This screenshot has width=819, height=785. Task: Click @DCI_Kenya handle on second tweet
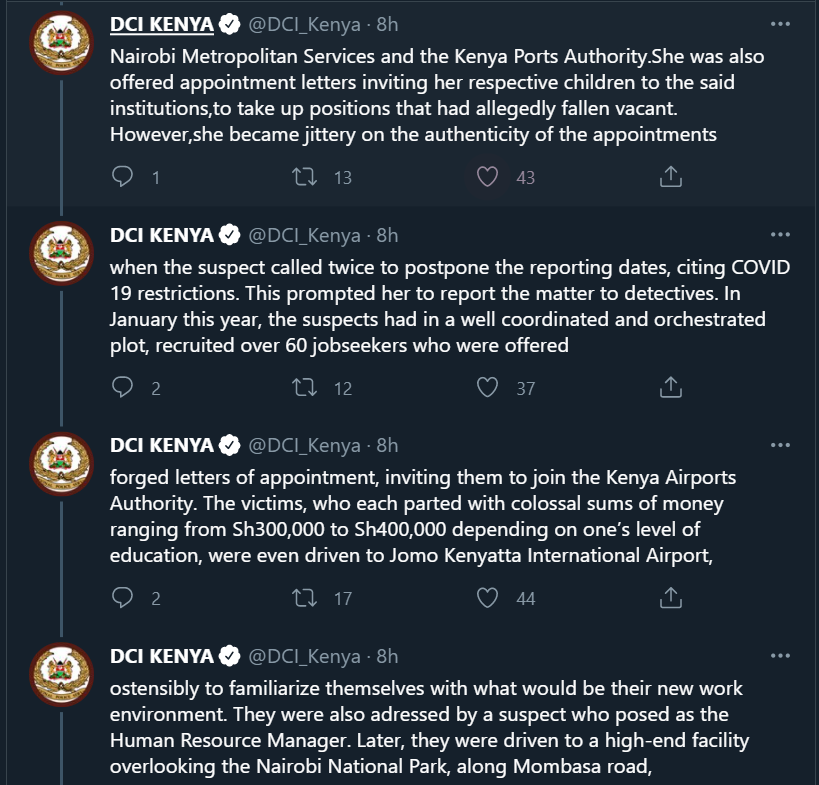tap(304, 235)
